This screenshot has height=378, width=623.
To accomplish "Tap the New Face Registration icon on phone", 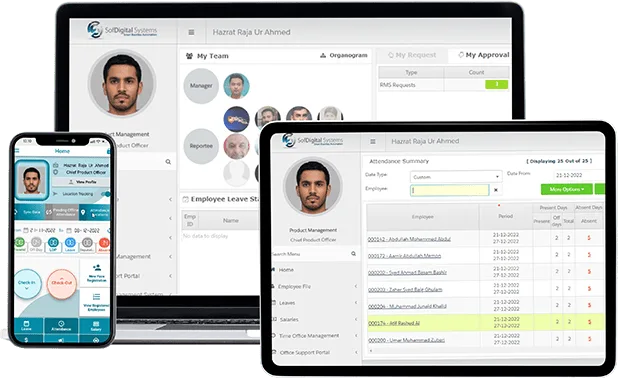I will [x=97, y=268].
